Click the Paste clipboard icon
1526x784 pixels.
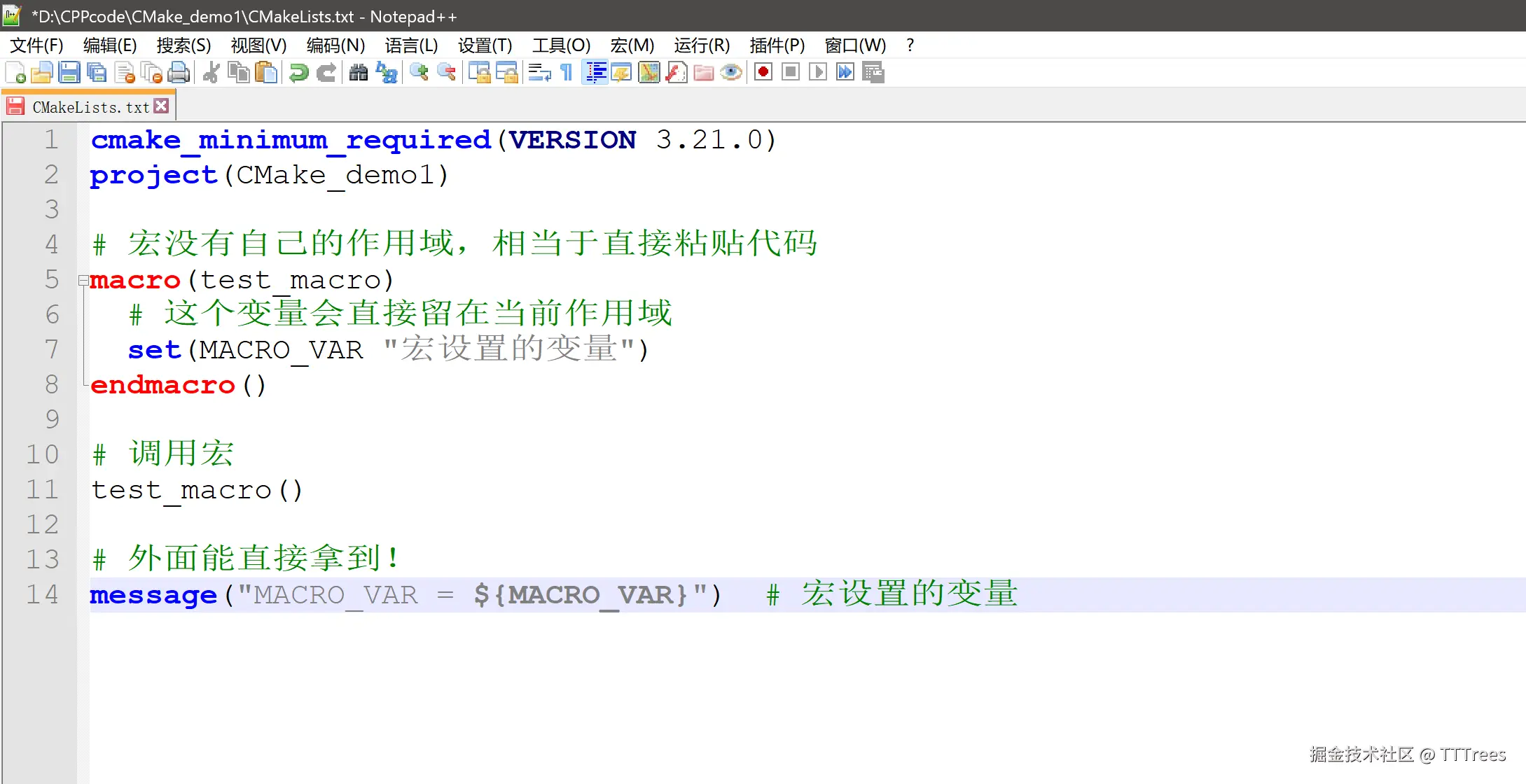pos(266,72)
